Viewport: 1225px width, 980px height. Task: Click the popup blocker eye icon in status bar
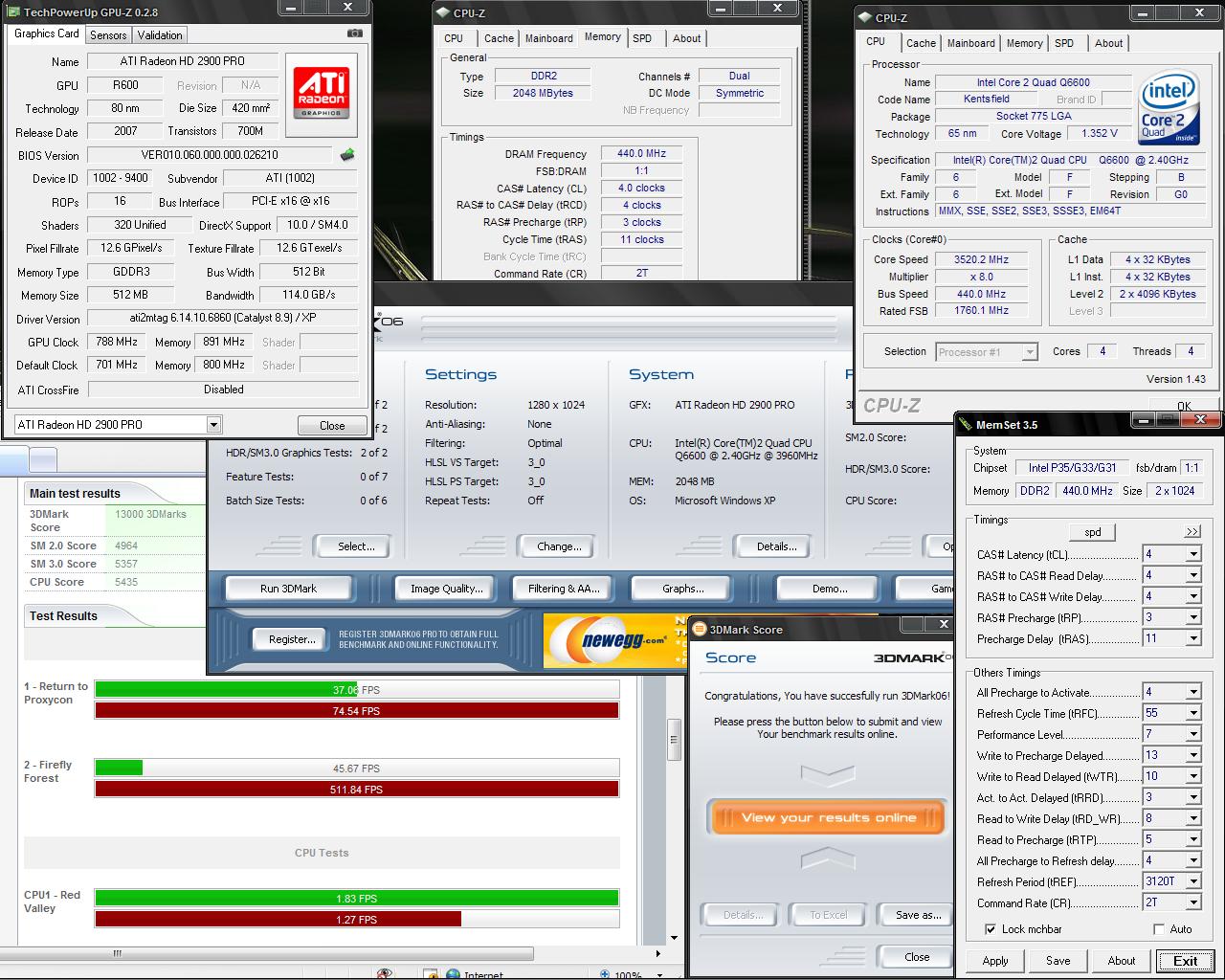point(385,974)
